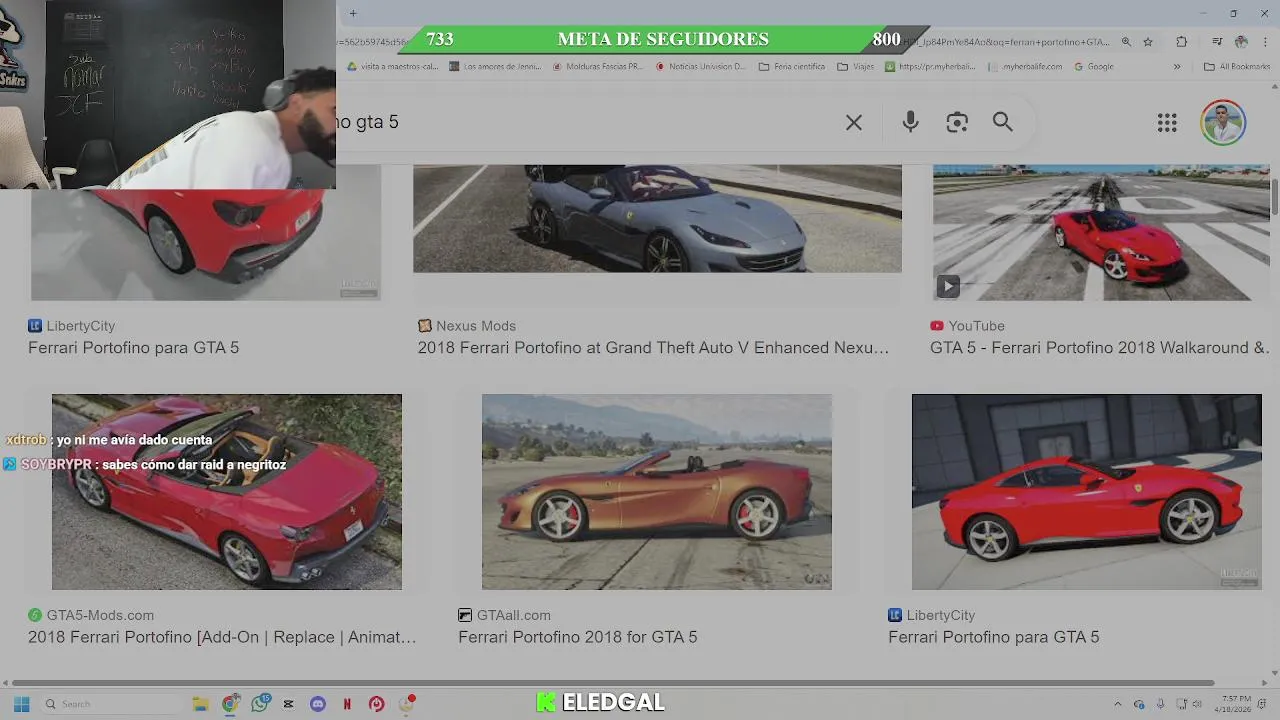
Task: Open the volume speaker tray icon
Action: pyautogui.click(x=1197, y=704)
